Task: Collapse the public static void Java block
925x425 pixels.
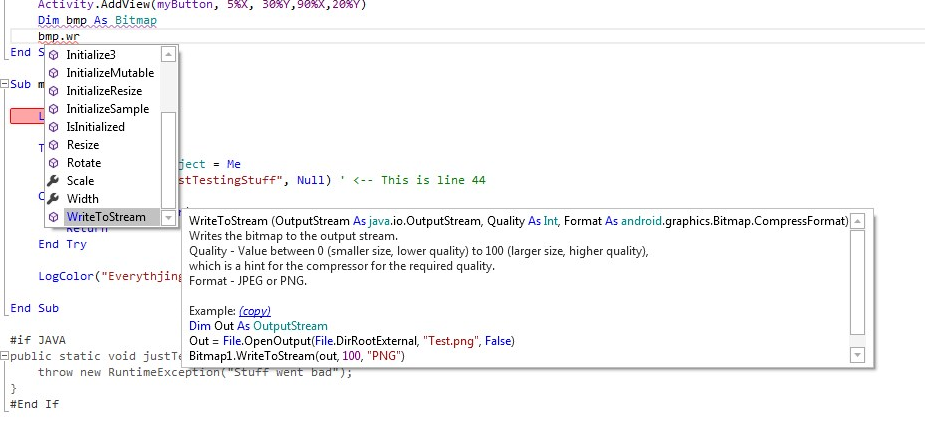Action: click(x=5, y=356)
